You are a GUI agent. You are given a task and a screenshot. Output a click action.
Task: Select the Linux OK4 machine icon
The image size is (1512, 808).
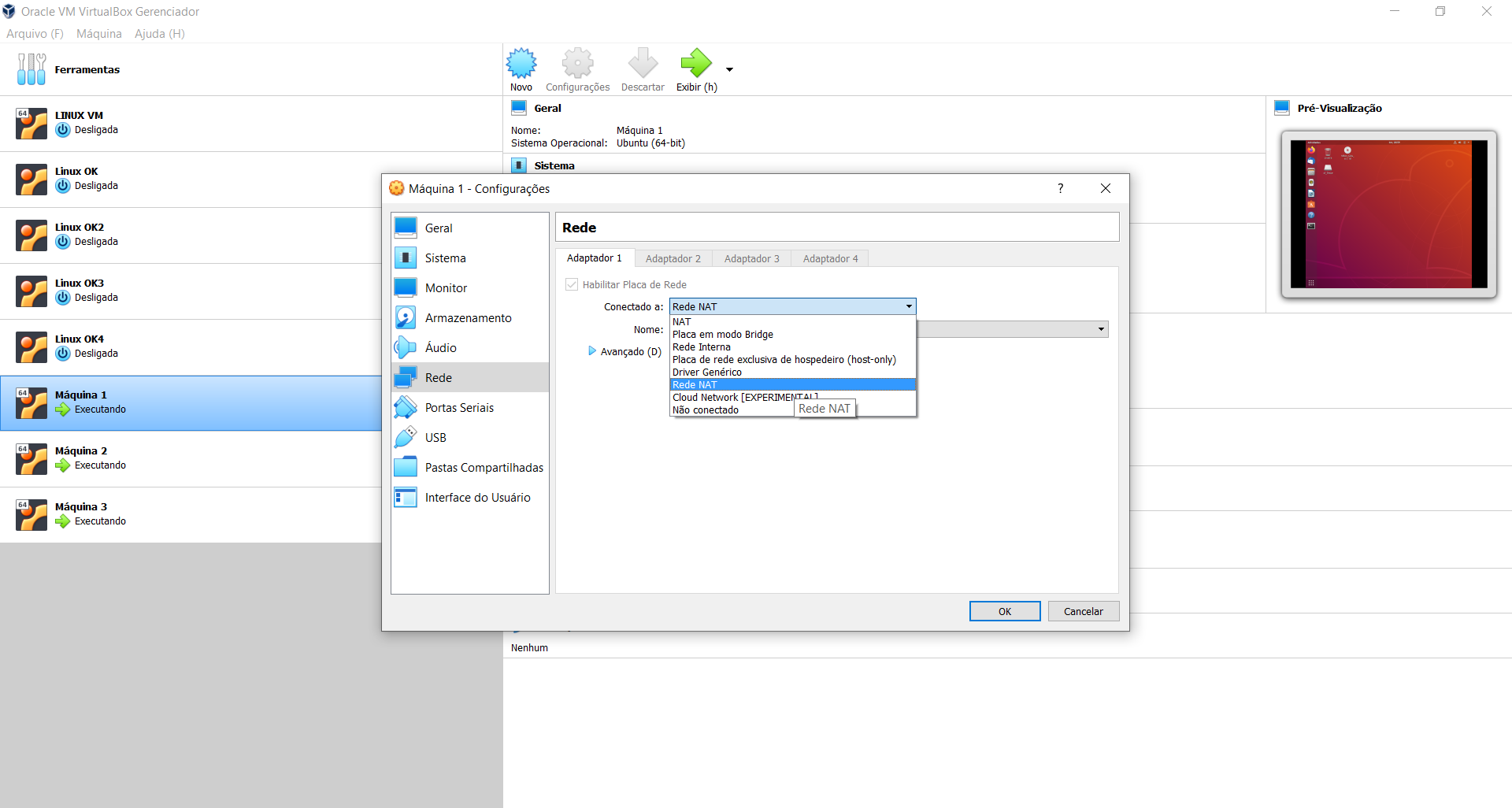[31, 347]
